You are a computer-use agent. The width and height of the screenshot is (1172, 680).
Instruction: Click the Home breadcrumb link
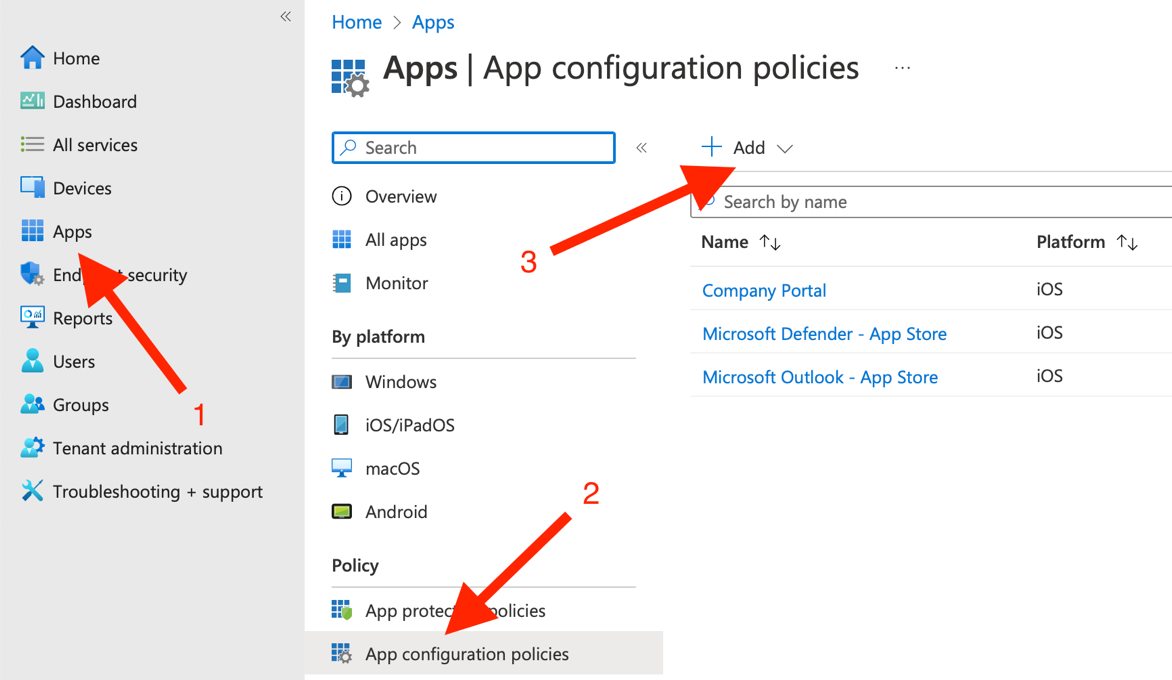357,22
